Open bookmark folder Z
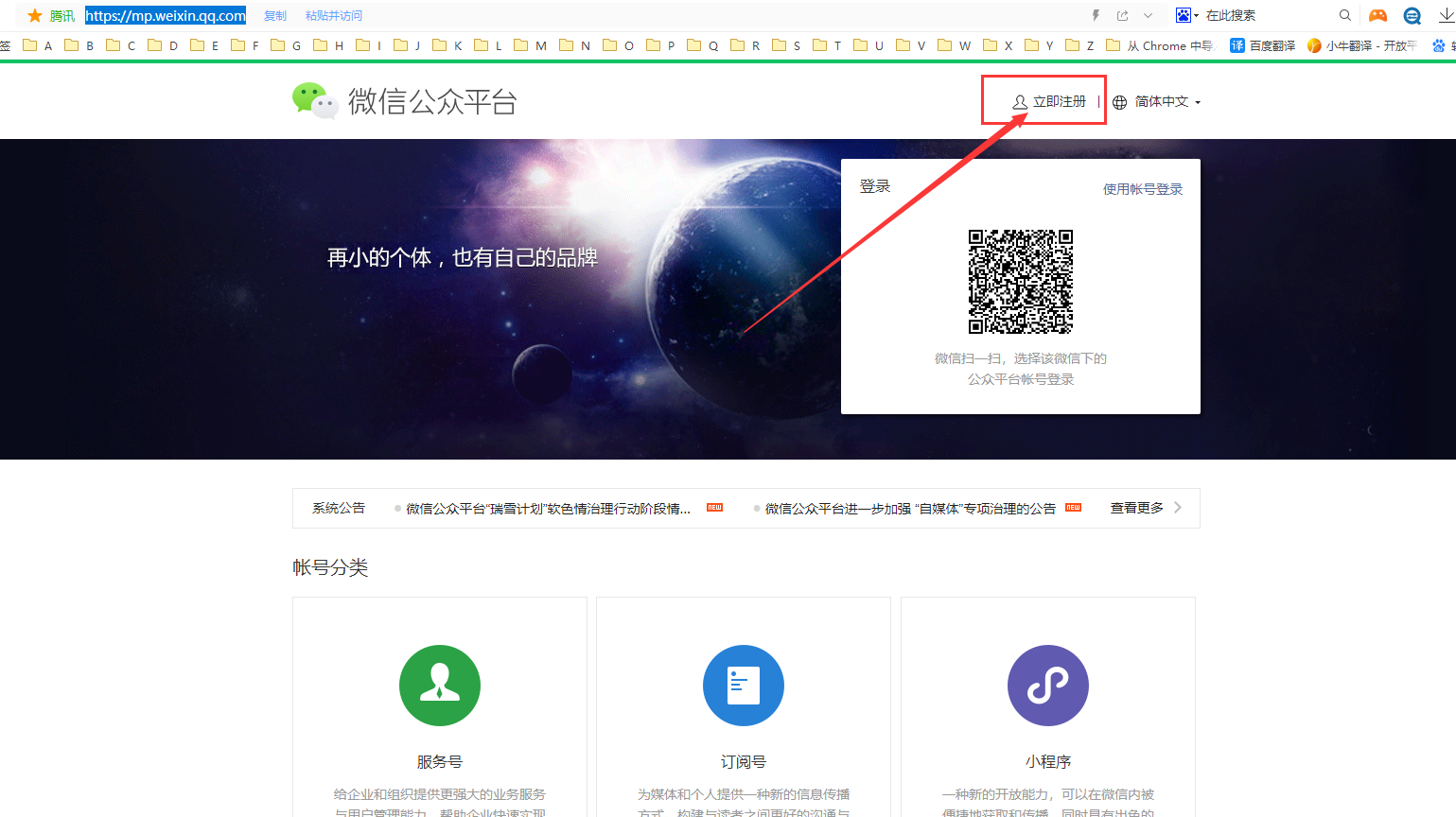Image resolution: width=1456 pixels, height=817 pixels. (1080, 45)
